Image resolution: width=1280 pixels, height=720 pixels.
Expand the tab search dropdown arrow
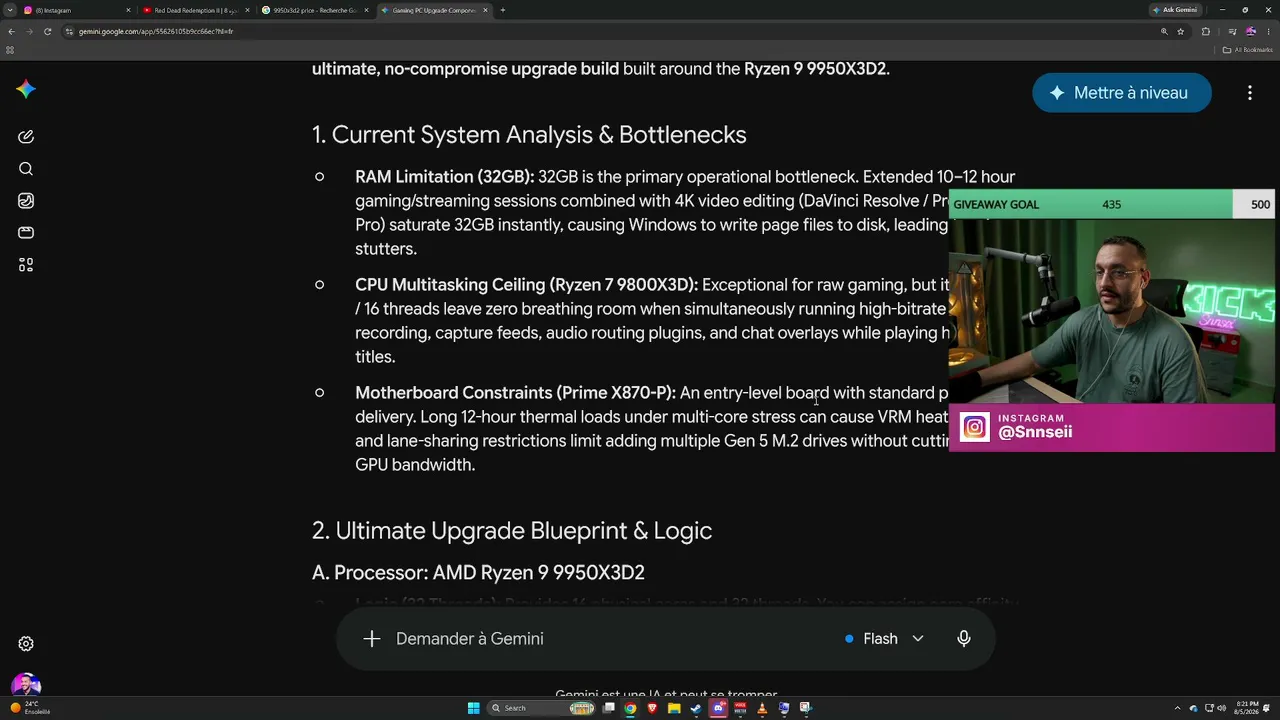pyautogui.click(x=10, y=10)
